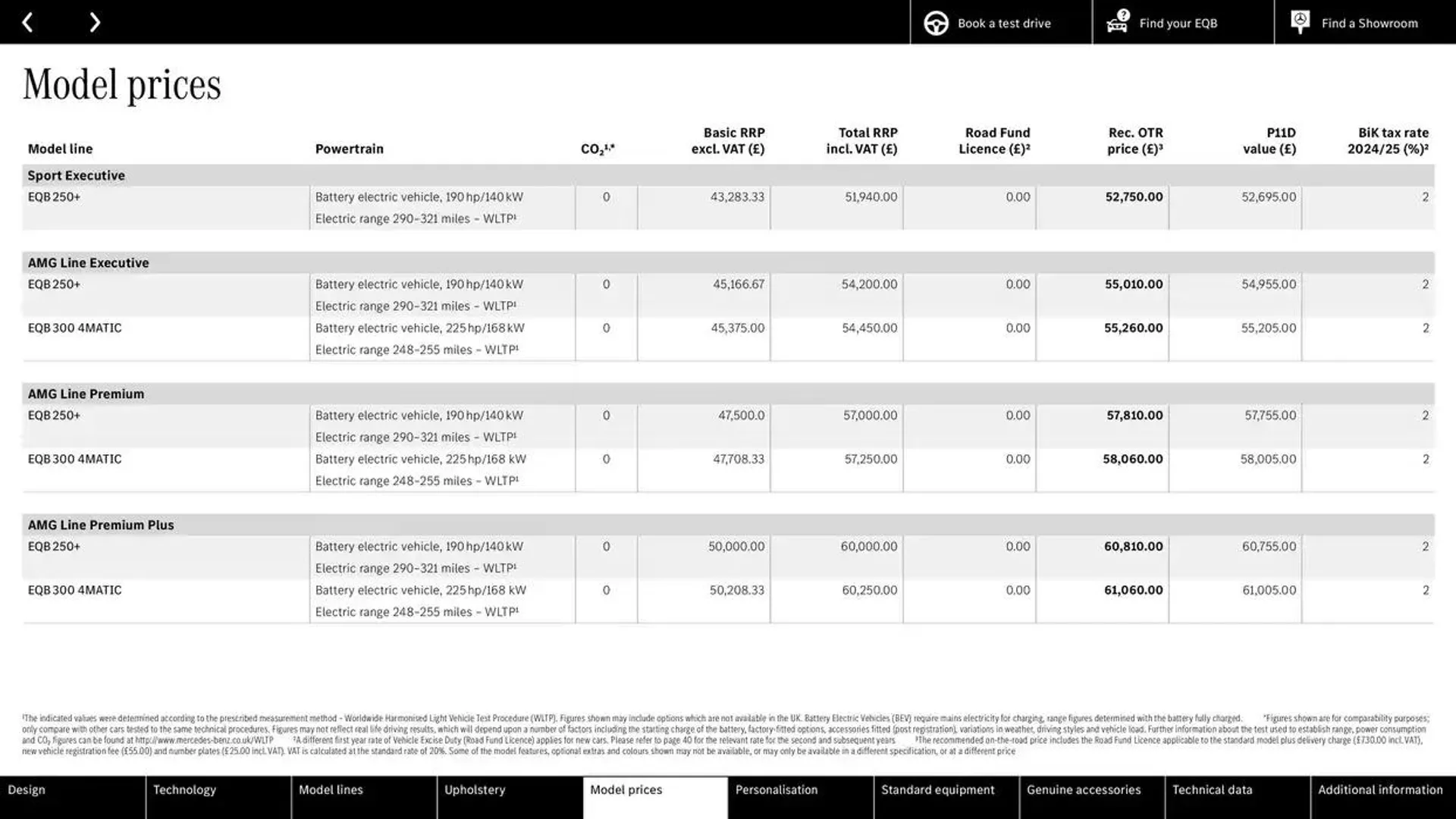Click the Model lines tab

coord(330,790)
